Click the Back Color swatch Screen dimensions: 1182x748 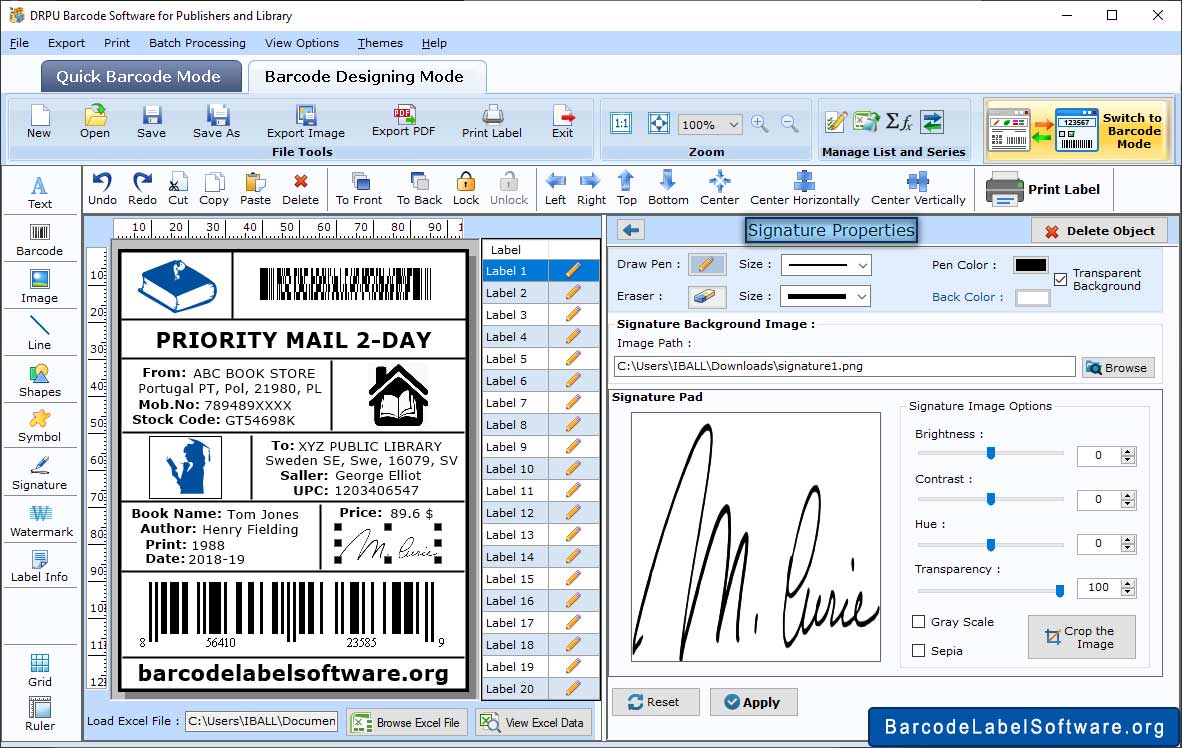coord(1032,297)
